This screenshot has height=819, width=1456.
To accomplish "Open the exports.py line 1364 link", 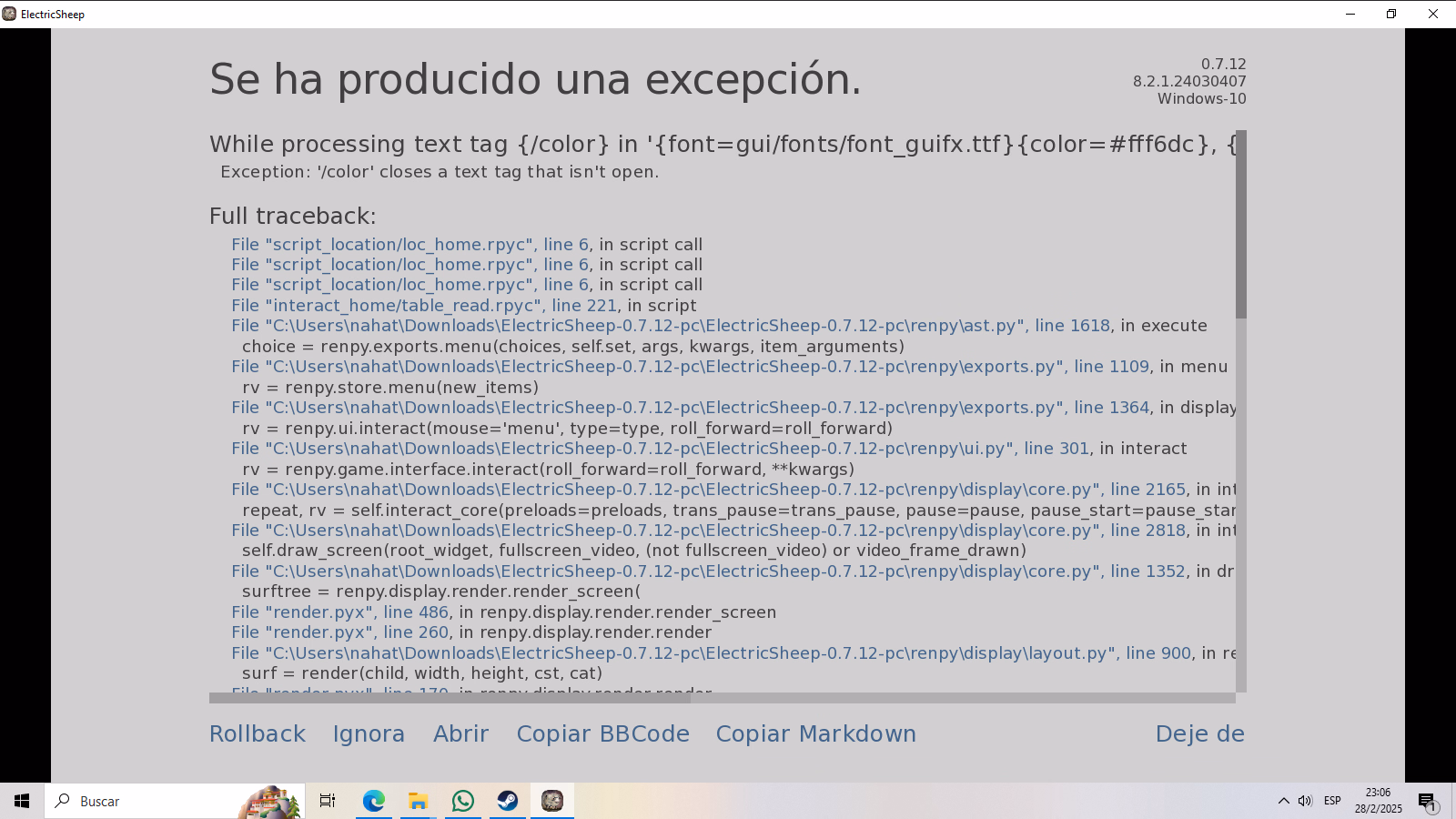I will [690, 408].
